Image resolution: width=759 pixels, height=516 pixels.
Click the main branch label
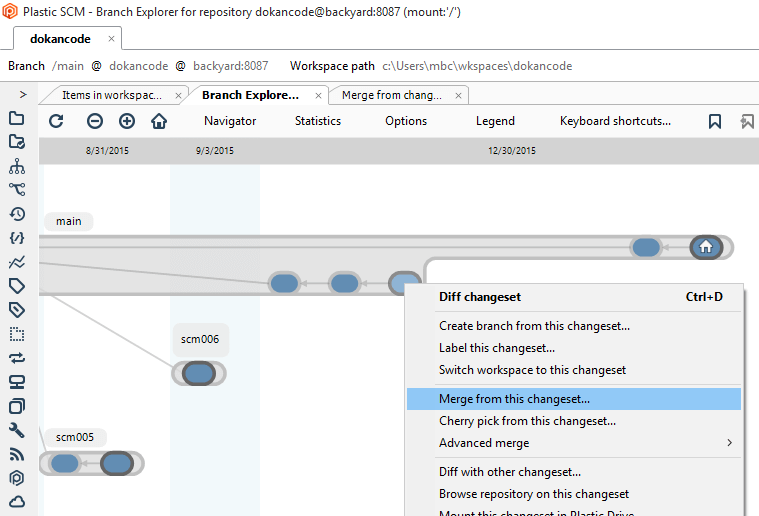[x=69, y=221]
